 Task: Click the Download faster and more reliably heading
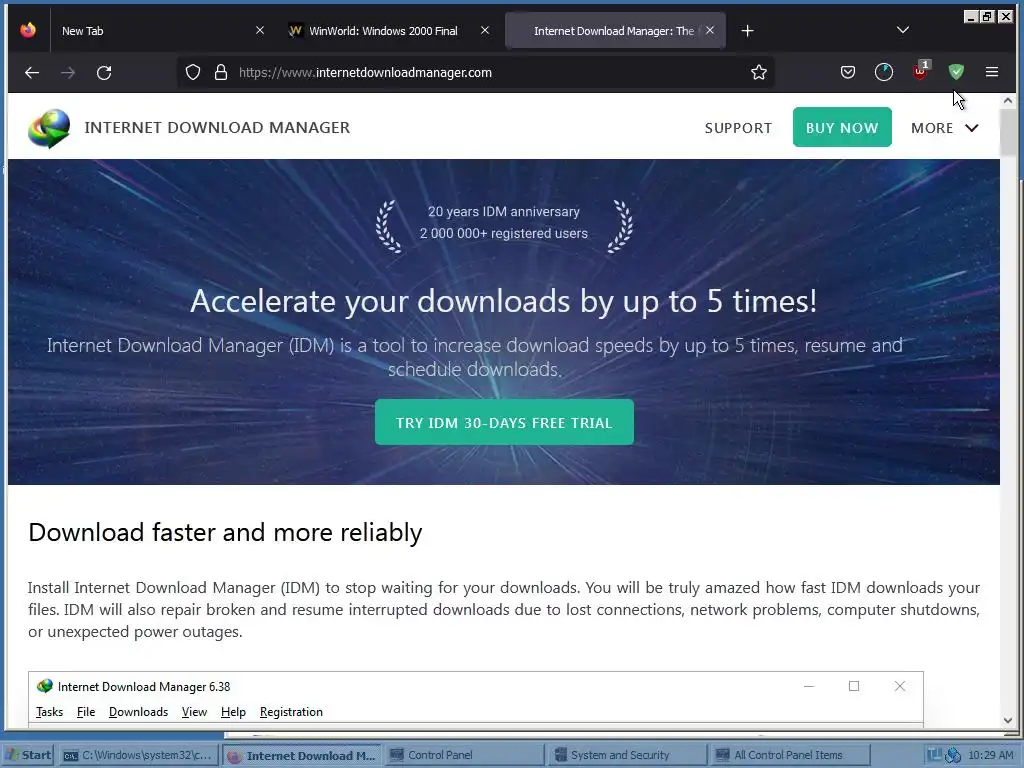click(225, 533)
